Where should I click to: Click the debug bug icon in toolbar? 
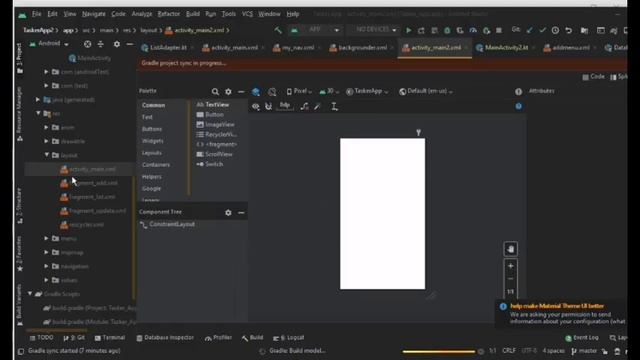(x=447, y=30)
